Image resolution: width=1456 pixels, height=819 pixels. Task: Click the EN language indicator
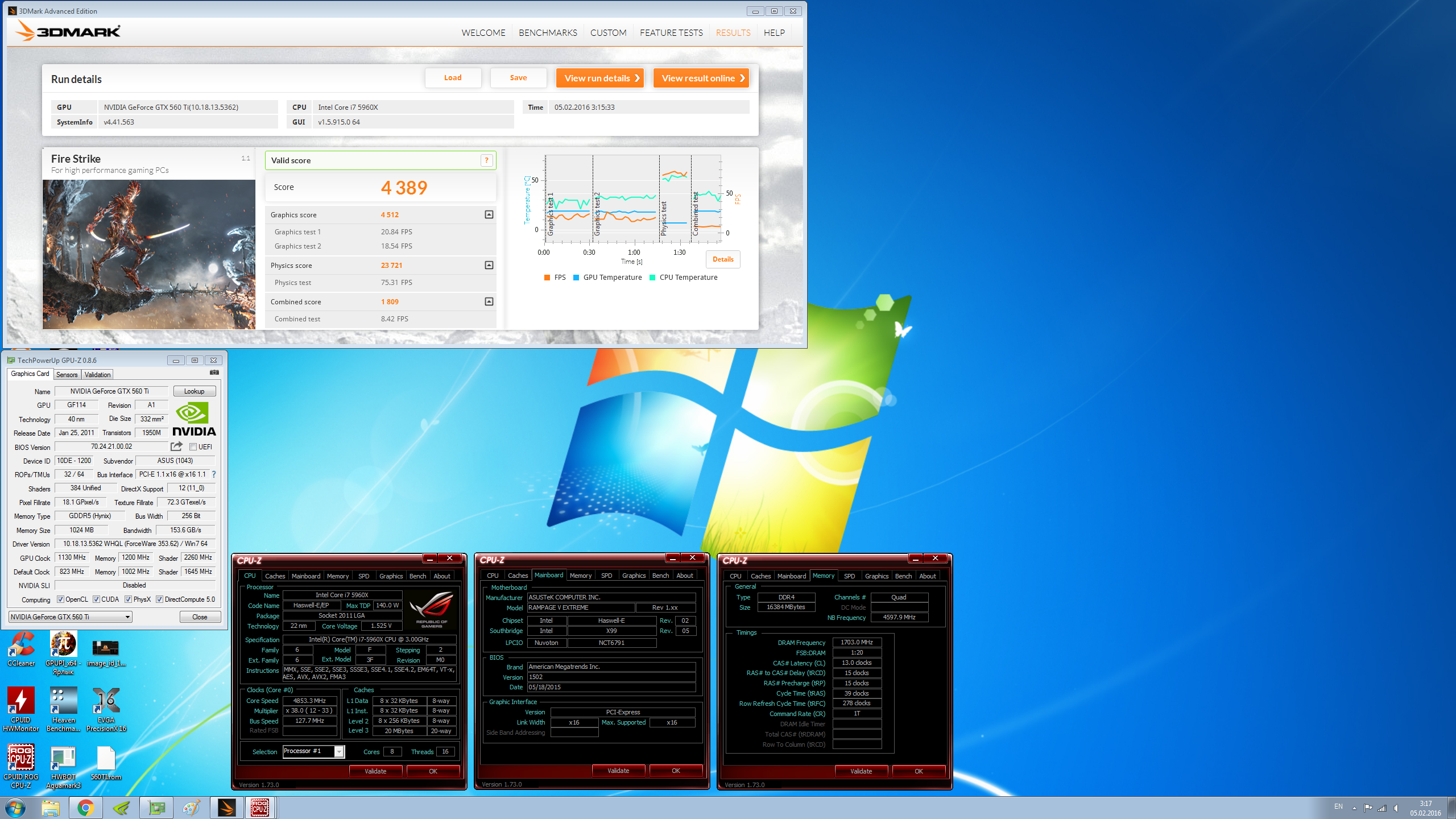click(1338, 806)
